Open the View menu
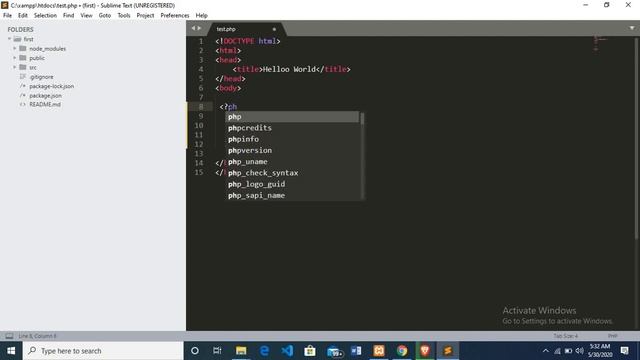Viewport: 640px width, 360px height. (x=86, y=15)
